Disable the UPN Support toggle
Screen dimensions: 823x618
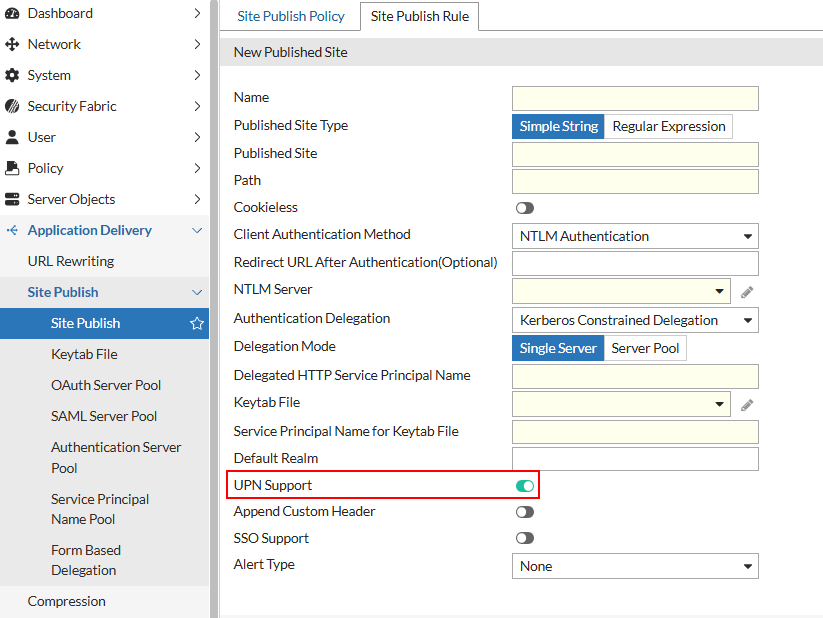point(524,486)
